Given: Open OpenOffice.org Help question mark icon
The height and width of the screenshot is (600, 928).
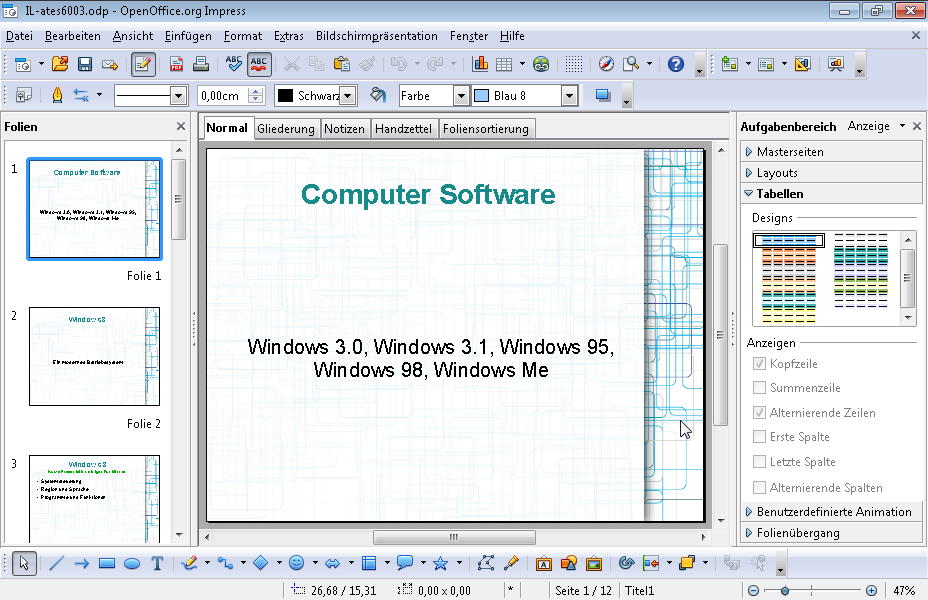Looking at the screenshot, I should tap(675, 64).
